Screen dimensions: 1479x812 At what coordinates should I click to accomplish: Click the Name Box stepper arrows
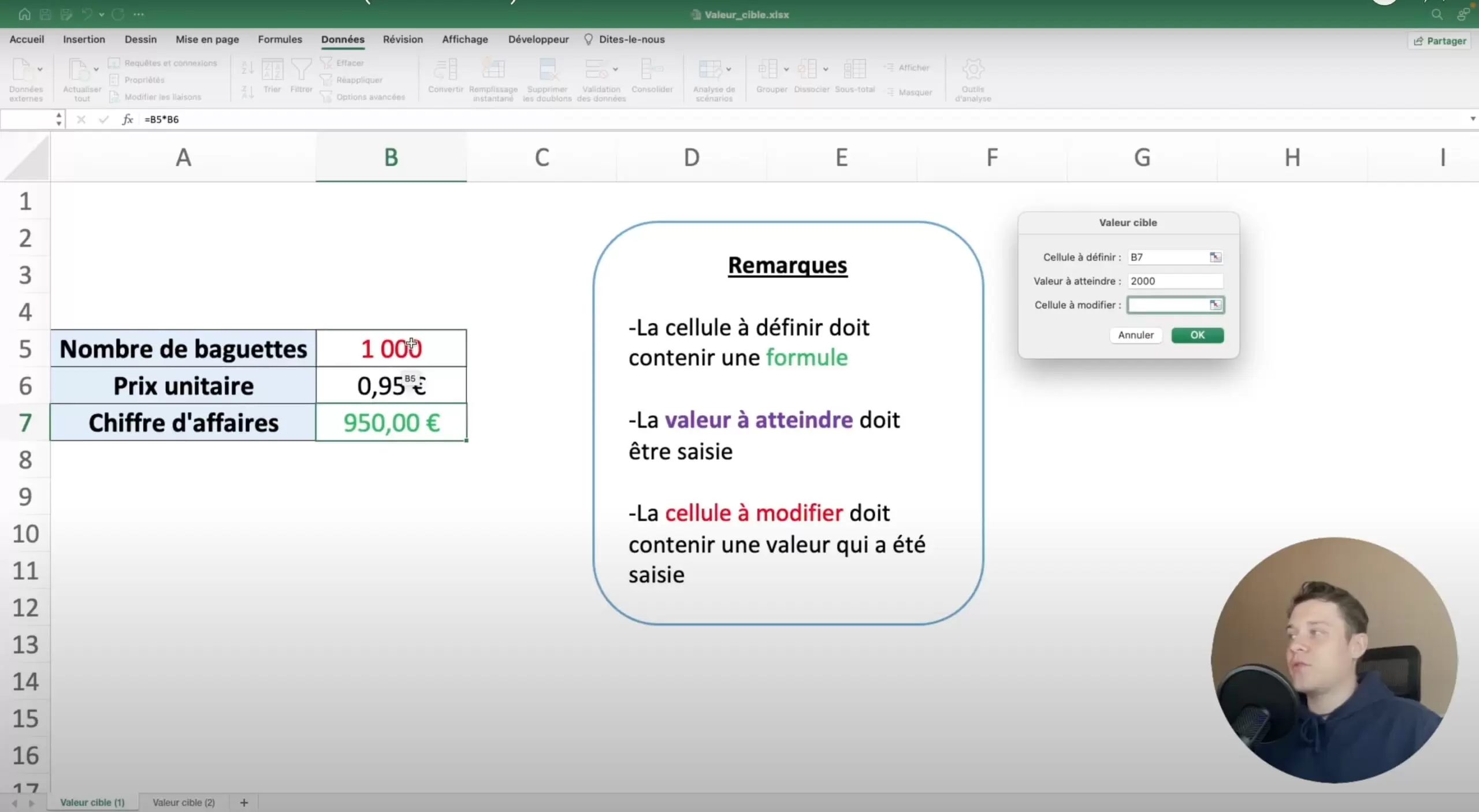point(59,120)
